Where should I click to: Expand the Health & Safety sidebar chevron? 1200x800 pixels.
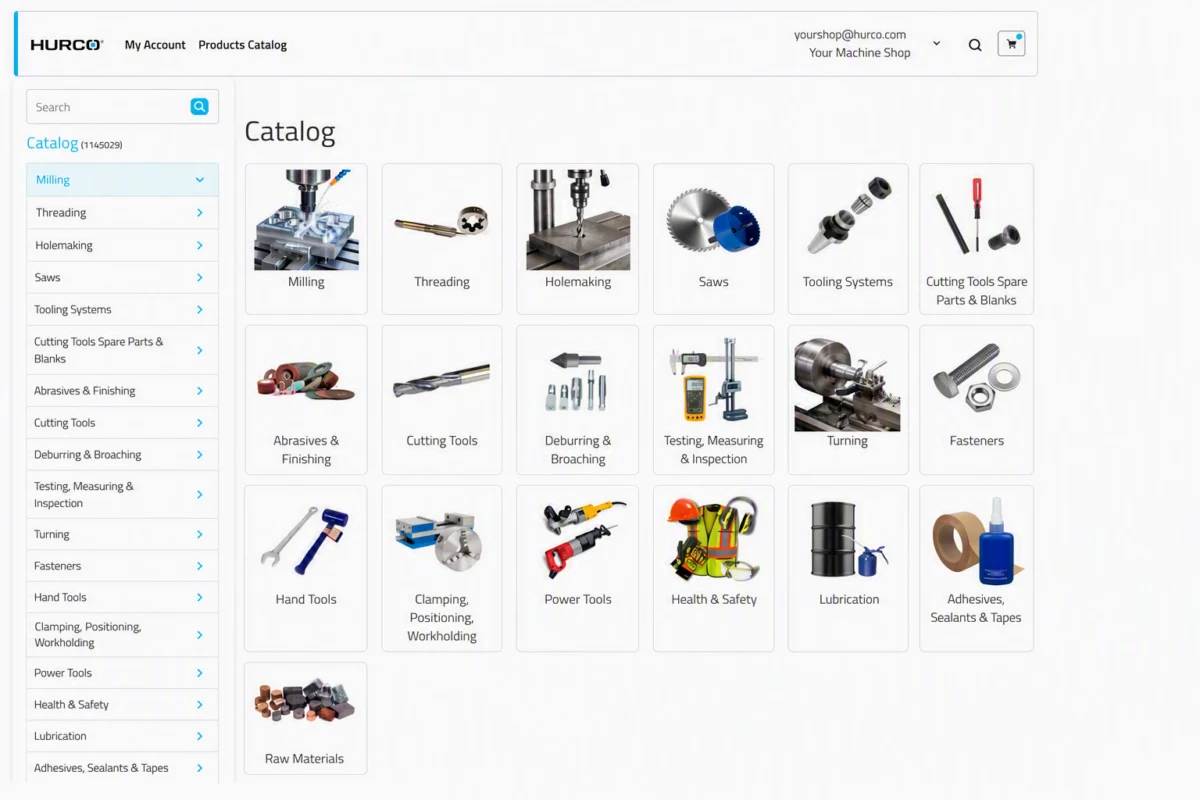click(200, 705)
